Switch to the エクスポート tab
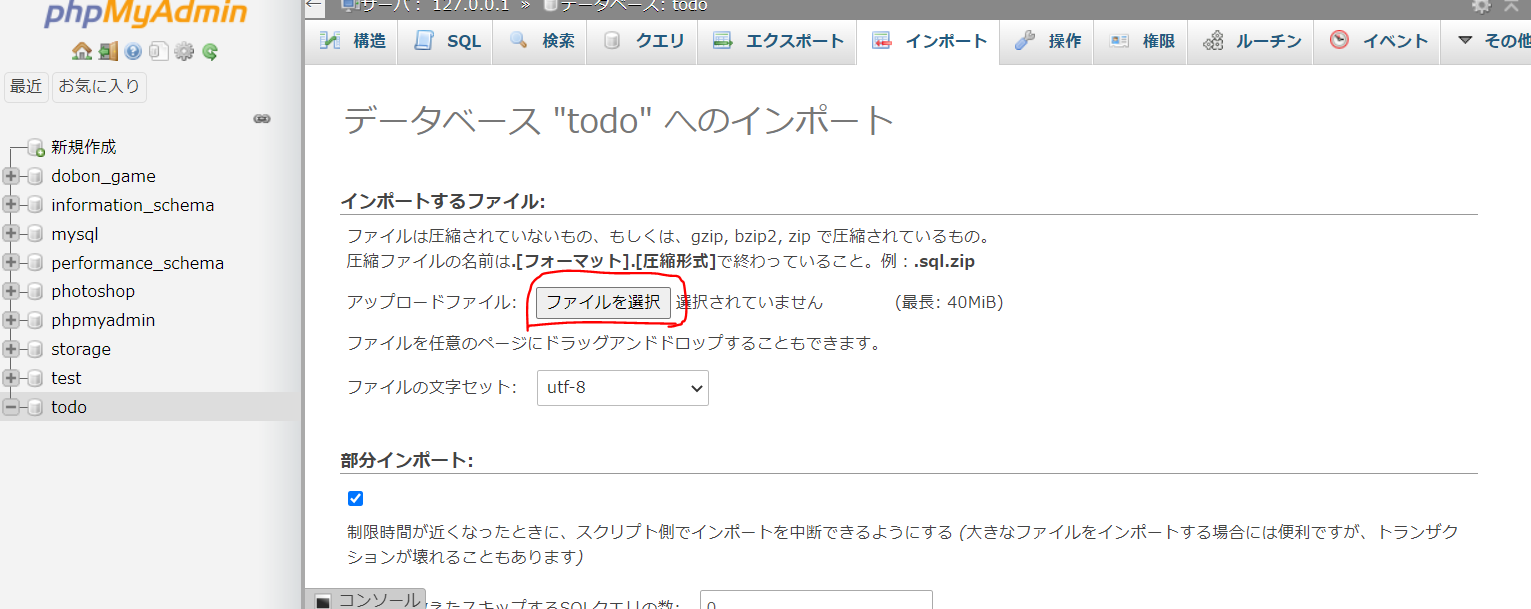1531x609 pixels. (777, 41)
